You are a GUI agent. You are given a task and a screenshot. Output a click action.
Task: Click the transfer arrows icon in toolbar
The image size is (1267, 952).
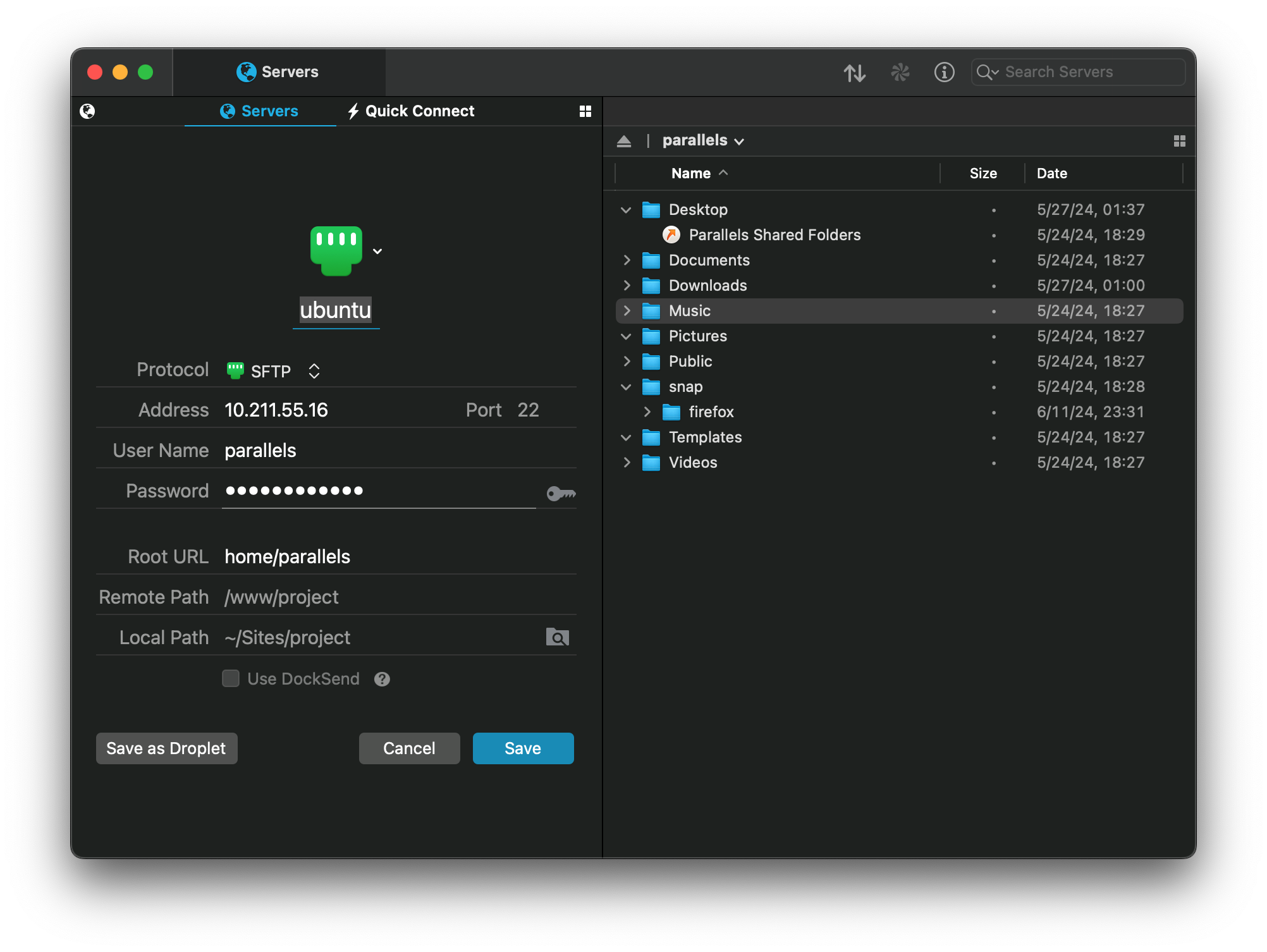point(854,73)
